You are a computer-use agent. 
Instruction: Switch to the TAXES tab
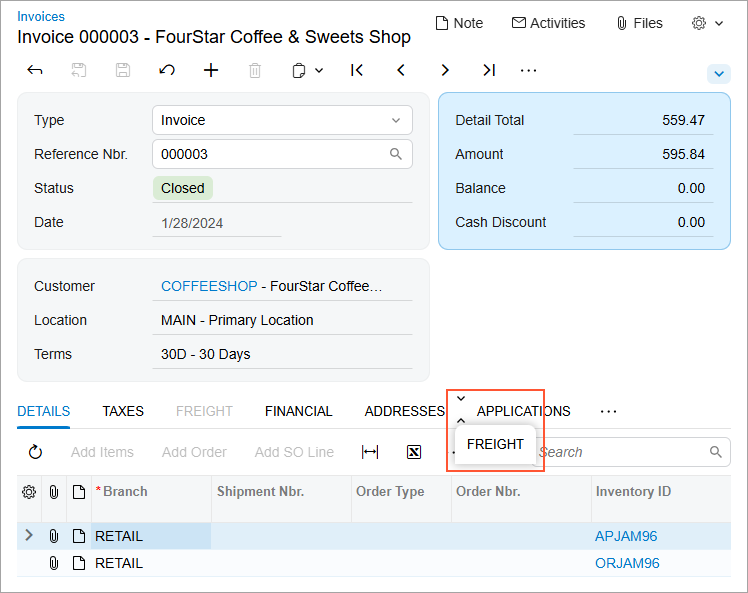pos(123,411)
